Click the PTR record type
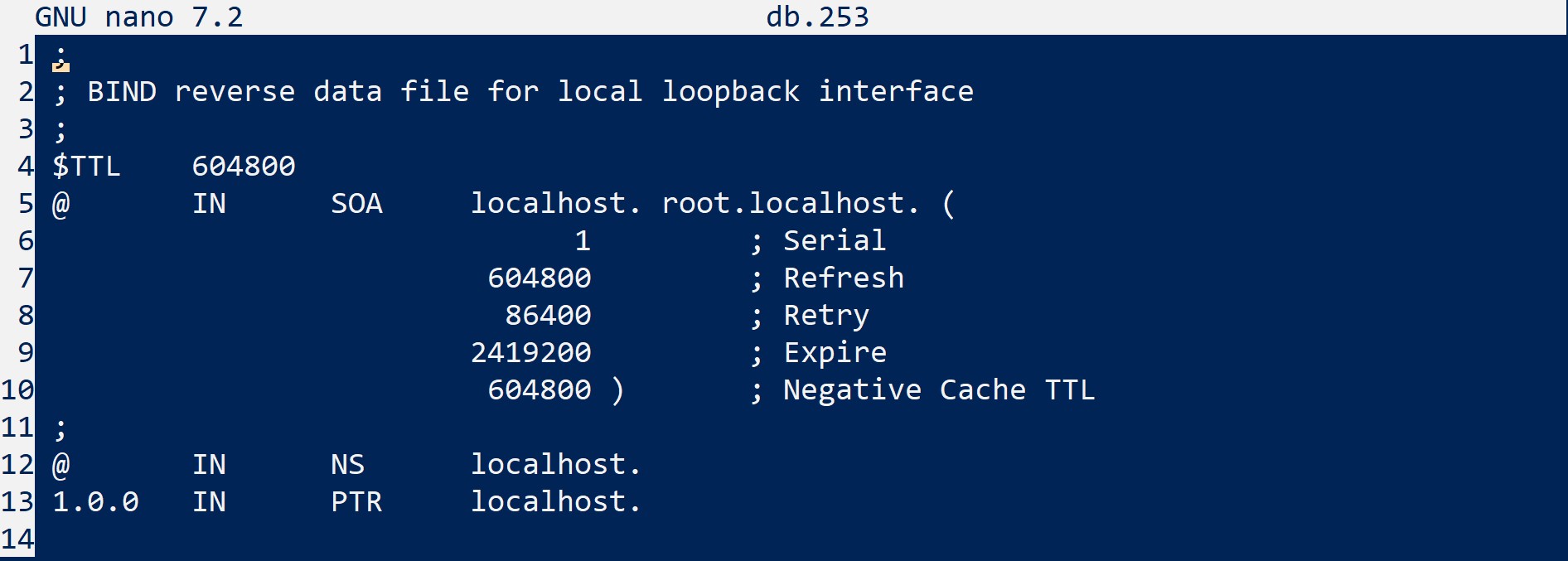 point(356,502)
